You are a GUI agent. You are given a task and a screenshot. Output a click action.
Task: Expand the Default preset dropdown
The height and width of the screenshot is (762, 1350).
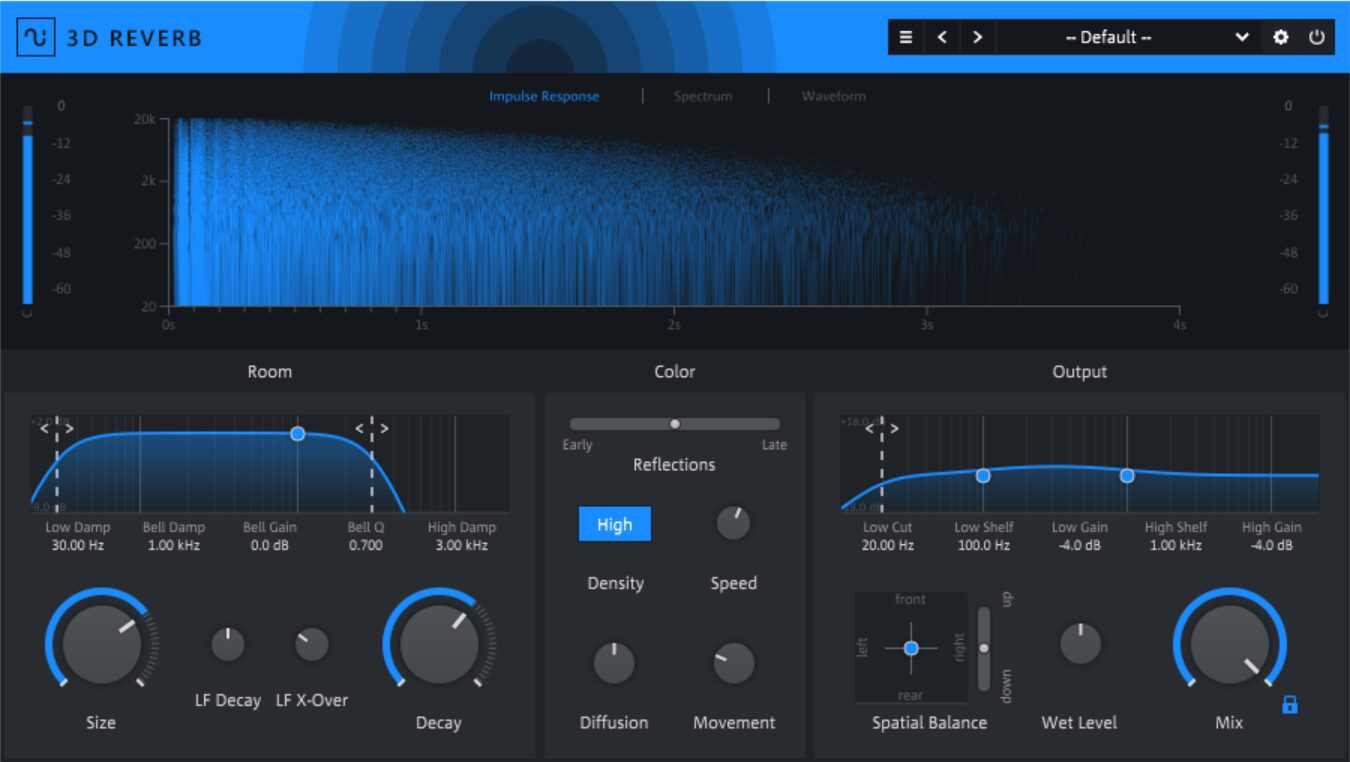tap(1241, 37)
